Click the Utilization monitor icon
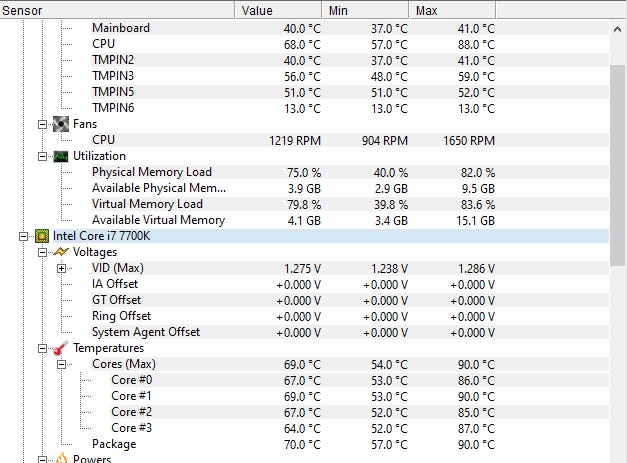The height and width of the screenshot is (463, 627). [61, 156]
